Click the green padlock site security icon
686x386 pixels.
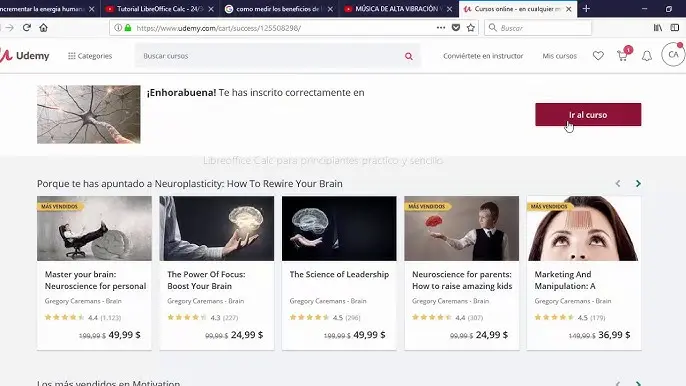(128, 28)
